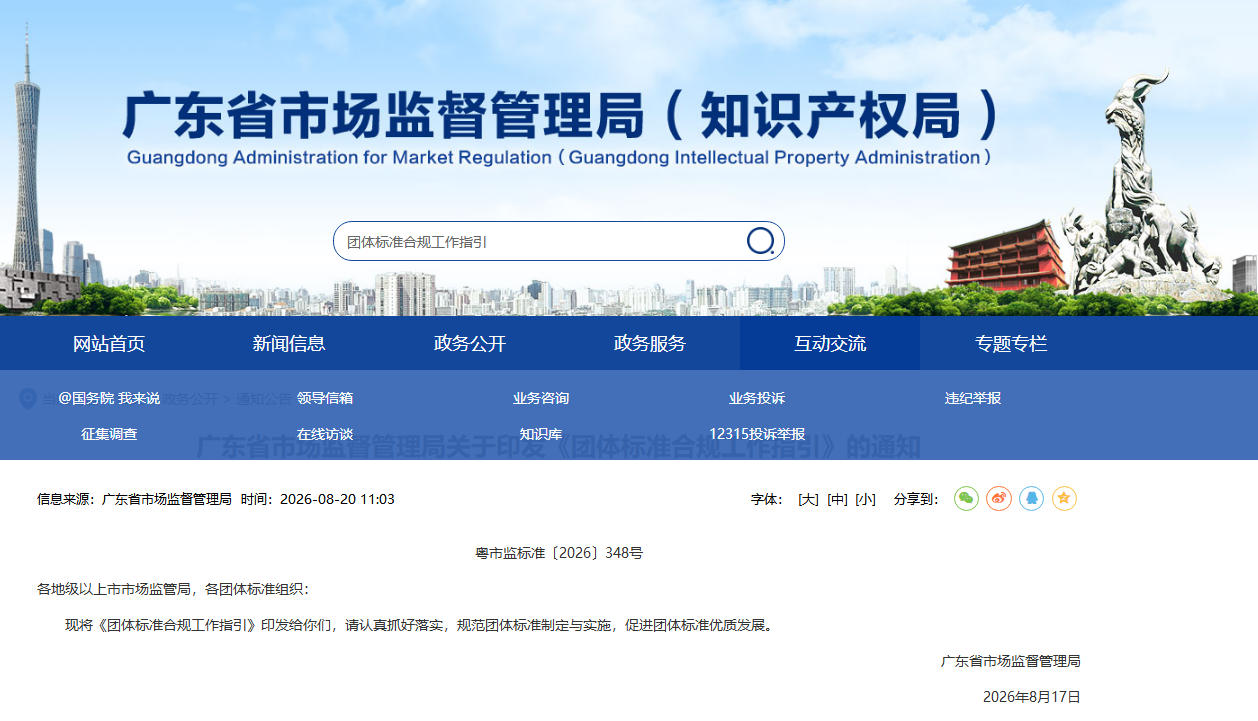1258x721 pixels.
Task: Click the signing line 广东省市场监督管理局 above the date
Action: click(x=1011, y=661)
